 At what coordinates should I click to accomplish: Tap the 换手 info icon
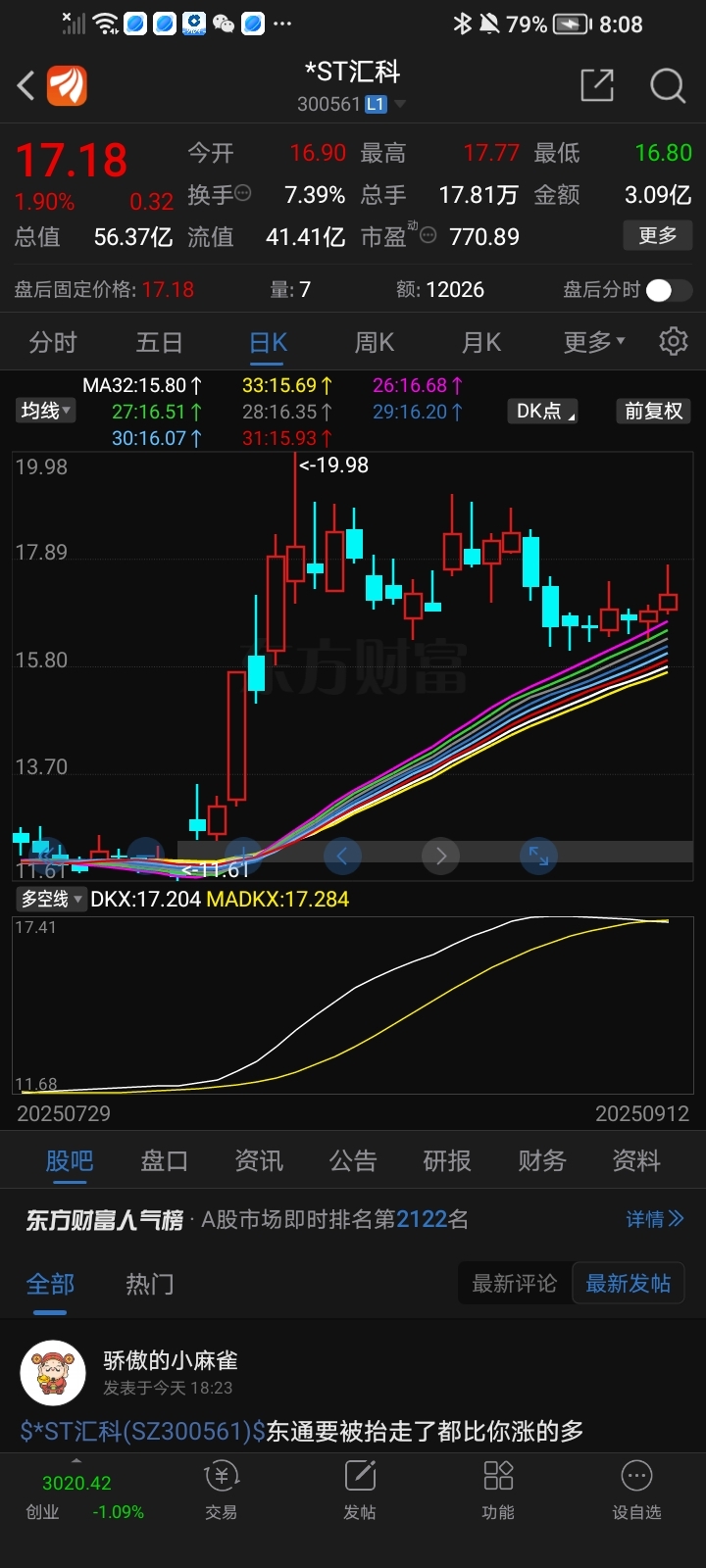[242, 193]
